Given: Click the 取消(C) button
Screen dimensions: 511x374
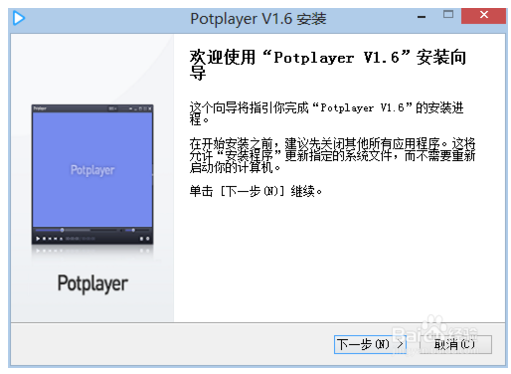Looking at the screenshot, I should pos(455,344).
